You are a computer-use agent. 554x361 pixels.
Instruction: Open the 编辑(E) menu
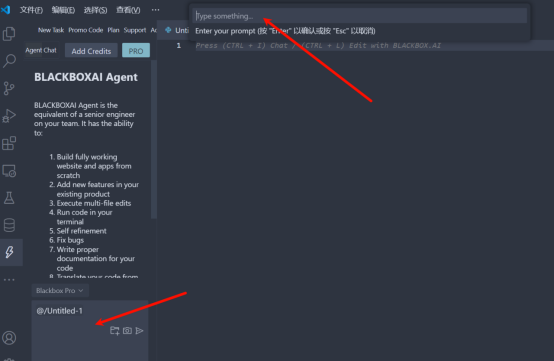point(63,10)
